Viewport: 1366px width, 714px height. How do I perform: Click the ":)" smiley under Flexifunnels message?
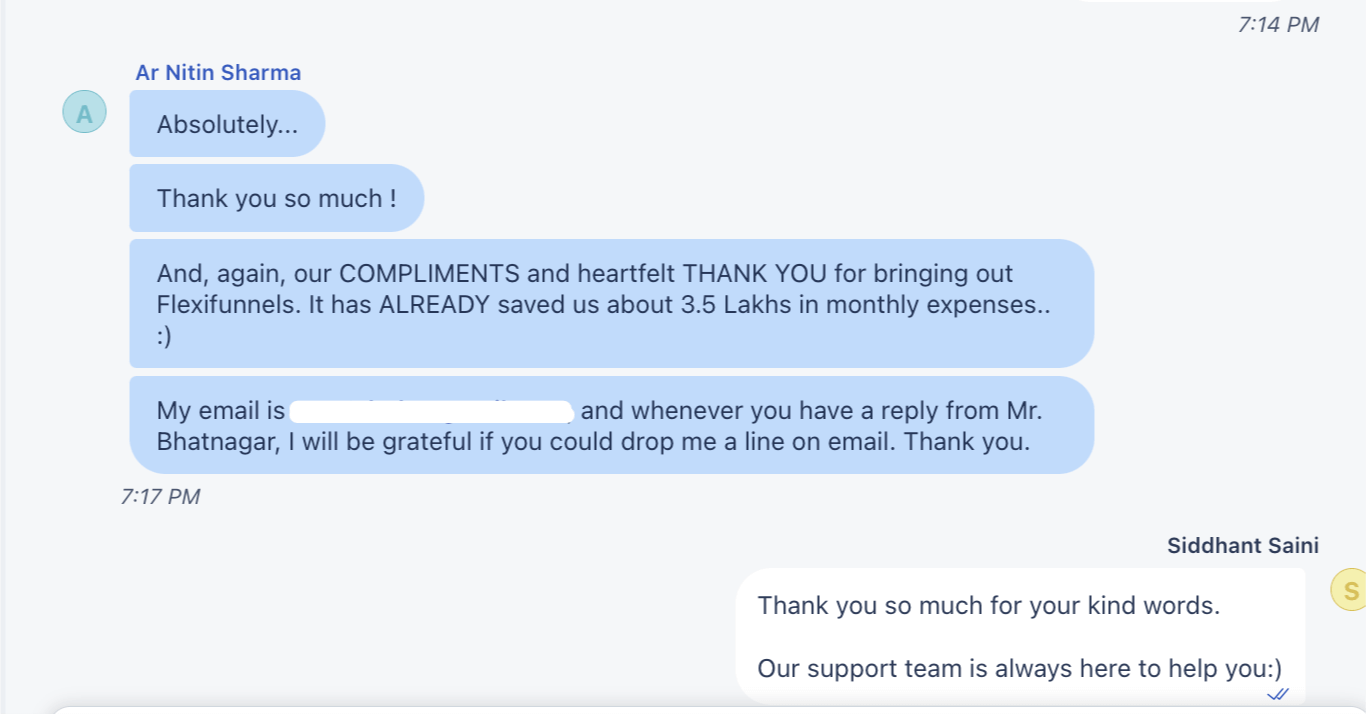pyautogui.click(x=165, y=338)
